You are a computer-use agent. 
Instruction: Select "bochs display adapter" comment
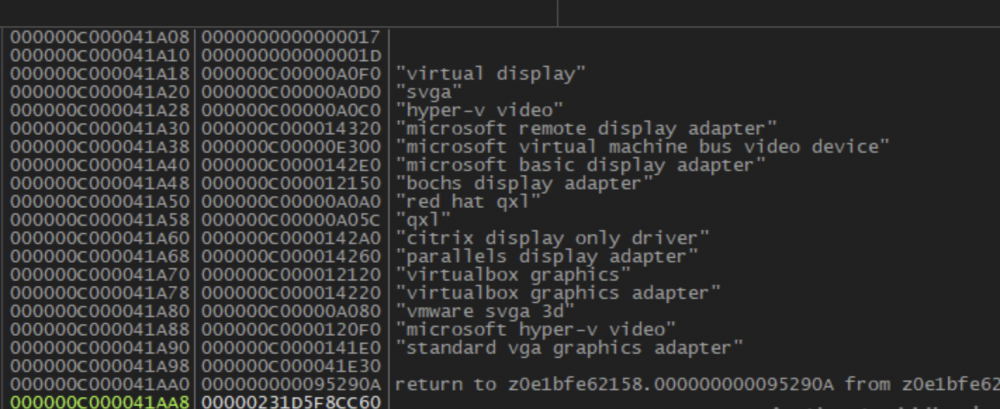click(x=524, y=184)
